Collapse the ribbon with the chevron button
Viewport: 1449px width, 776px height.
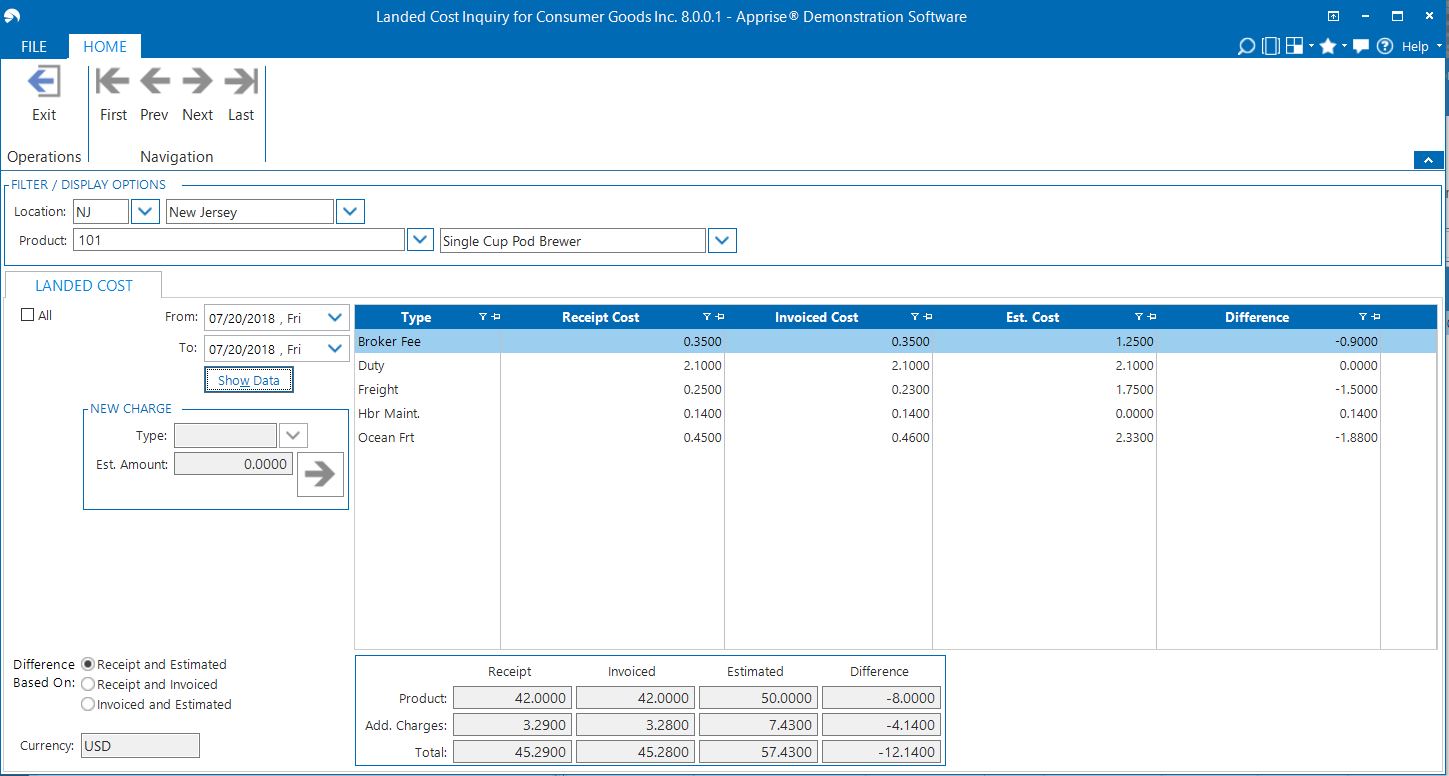(x=1427, y=160)
